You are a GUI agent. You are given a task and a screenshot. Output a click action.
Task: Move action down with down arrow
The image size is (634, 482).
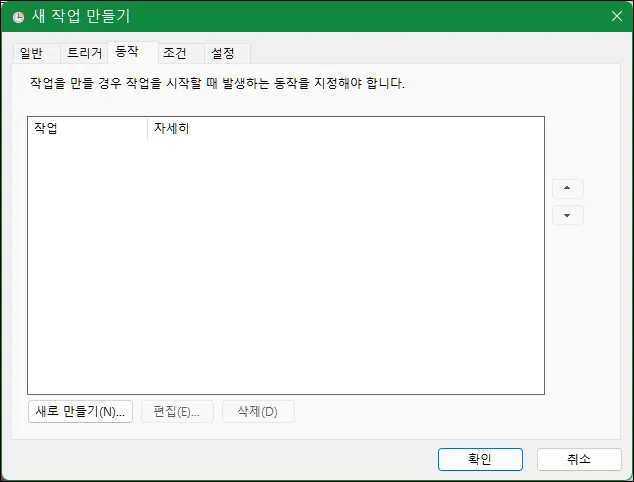(x=567, y=215)
